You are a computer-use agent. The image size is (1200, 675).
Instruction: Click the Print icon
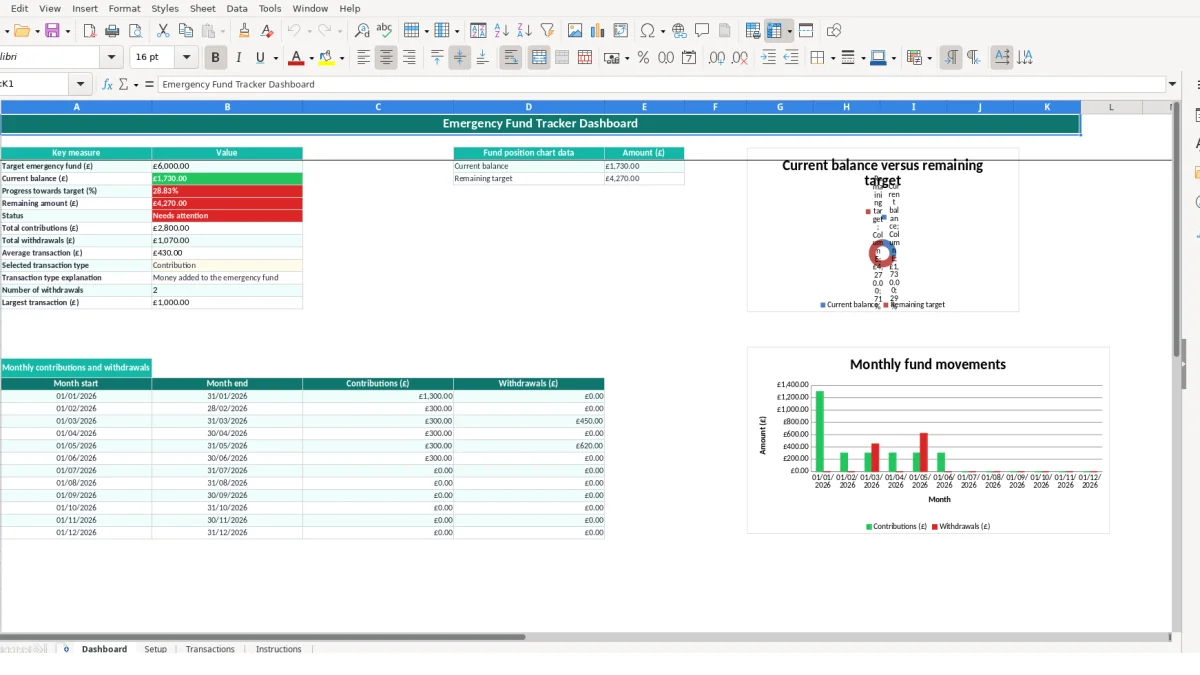coord(113,31)
